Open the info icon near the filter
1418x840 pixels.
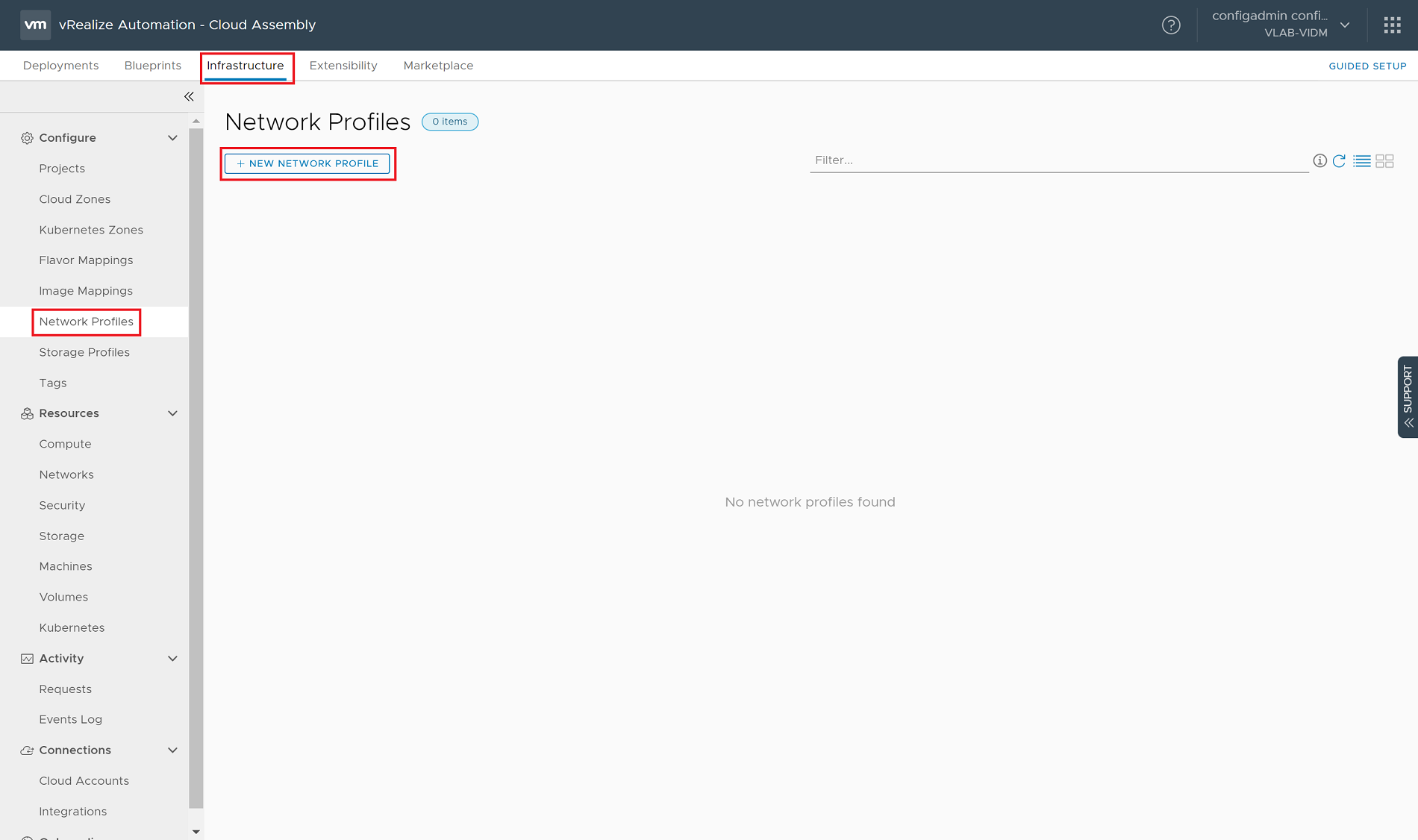[x=1319, y=160]
